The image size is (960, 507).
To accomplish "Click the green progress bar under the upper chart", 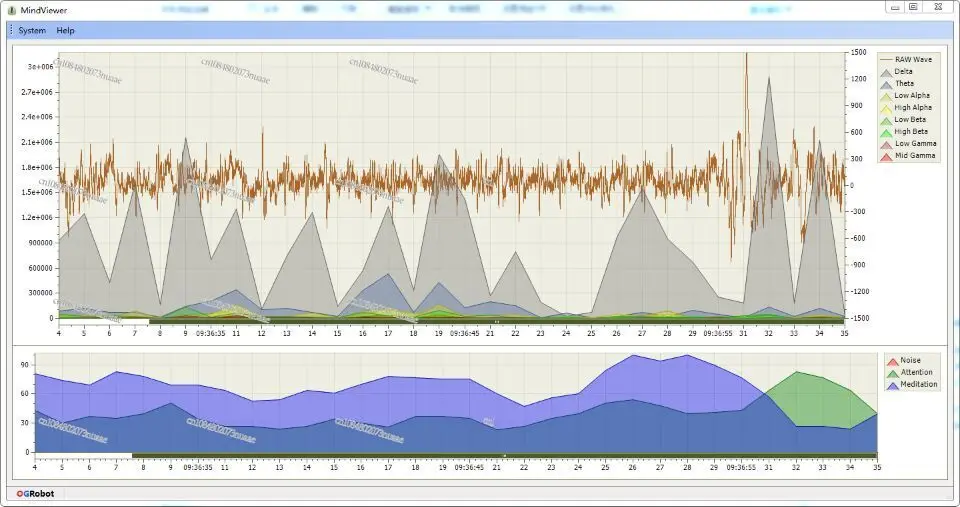I will point(497,321).
